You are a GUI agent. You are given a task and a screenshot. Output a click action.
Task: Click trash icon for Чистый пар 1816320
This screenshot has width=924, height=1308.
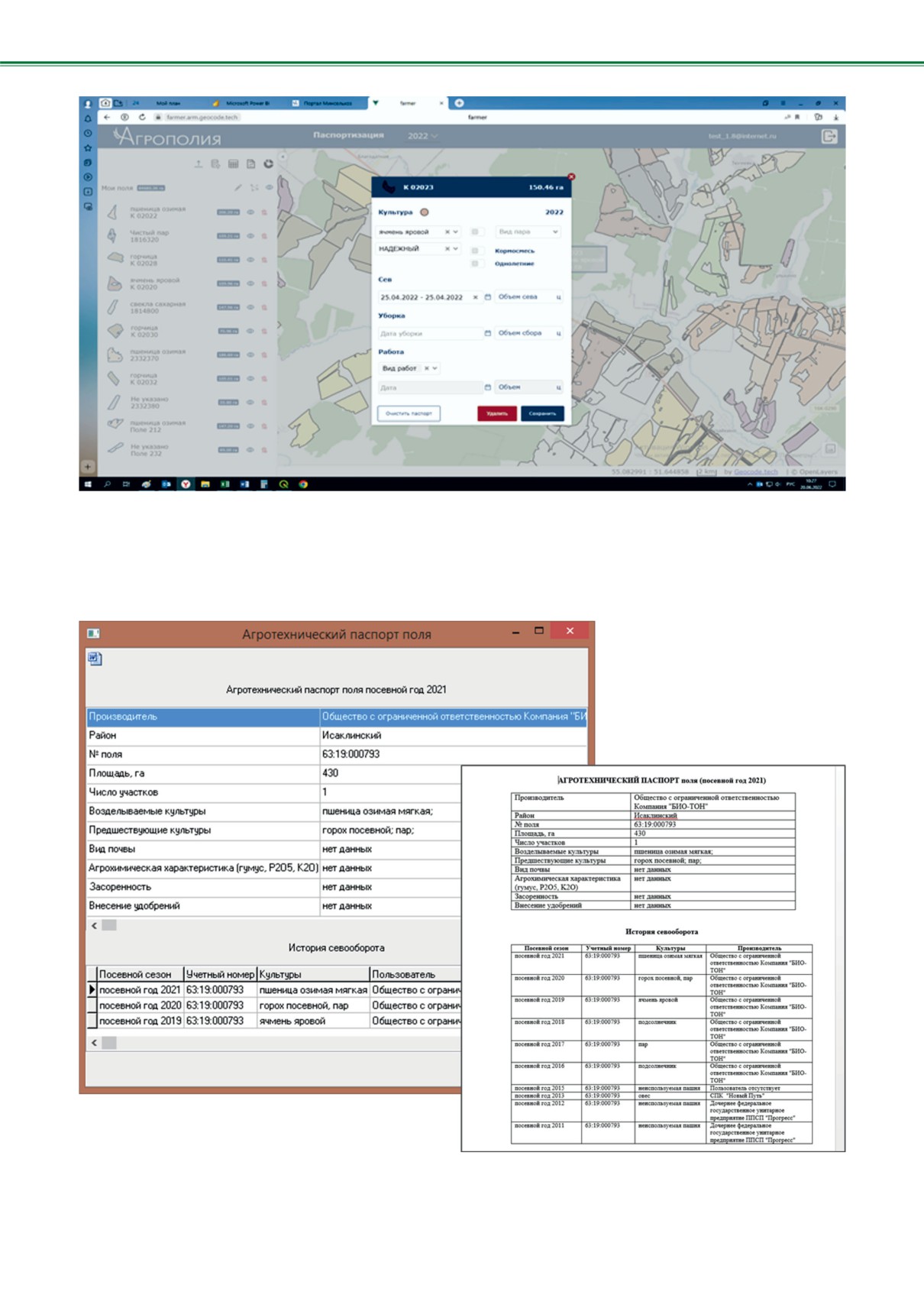click(x=264, y=236)
